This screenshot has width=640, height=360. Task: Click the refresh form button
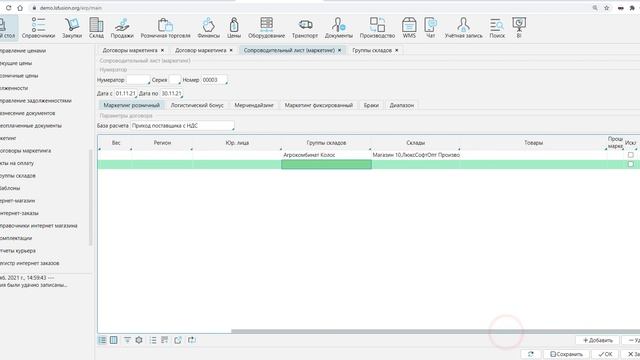click(x=531, y=354)
